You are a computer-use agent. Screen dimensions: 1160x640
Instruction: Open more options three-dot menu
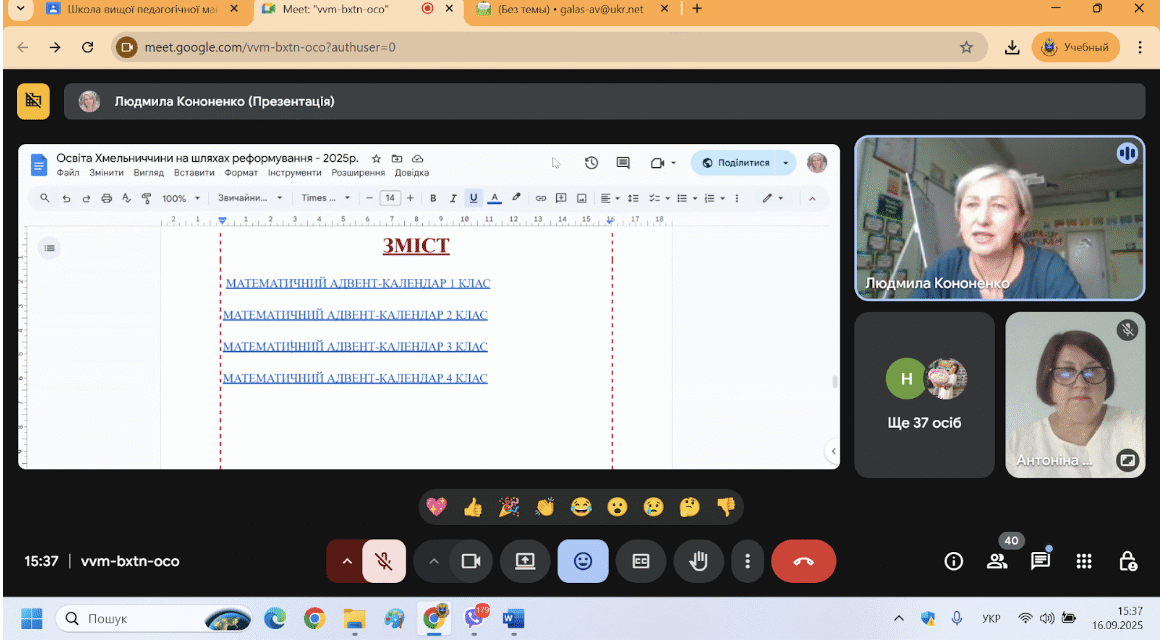[747, 561]
